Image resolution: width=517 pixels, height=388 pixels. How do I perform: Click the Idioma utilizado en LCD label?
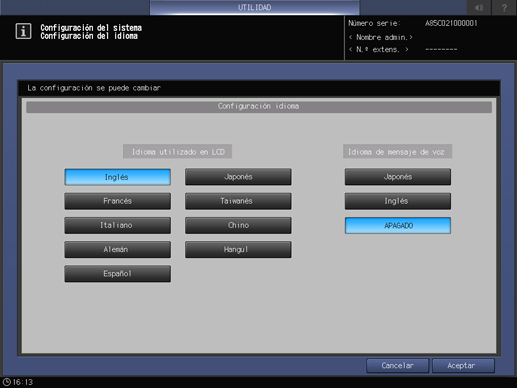click(x=178, y=152)
